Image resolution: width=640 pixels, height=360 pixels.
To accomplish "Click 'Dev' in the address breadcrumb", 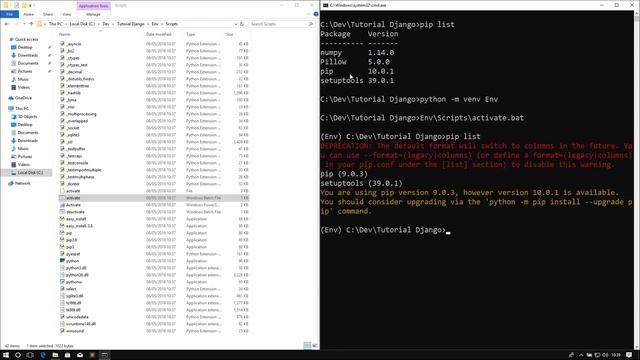I will pyautogui.click(x=106, y=24).
